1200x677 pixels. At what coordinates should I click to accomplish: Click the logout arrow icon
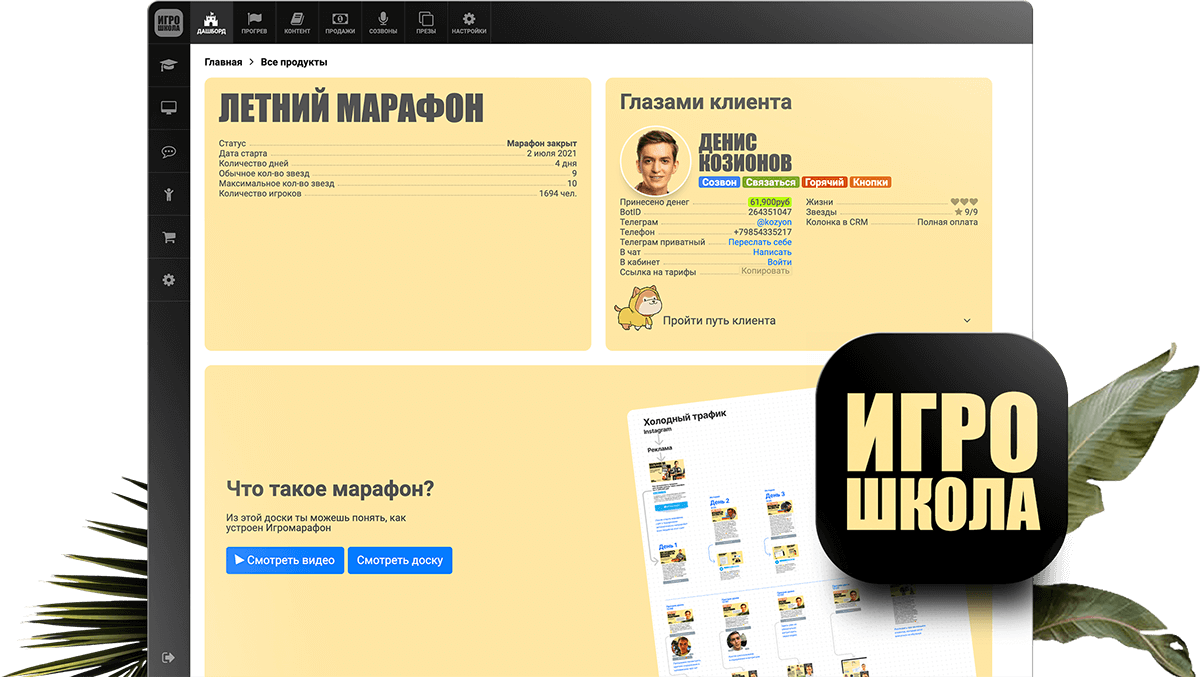[168, 657]
